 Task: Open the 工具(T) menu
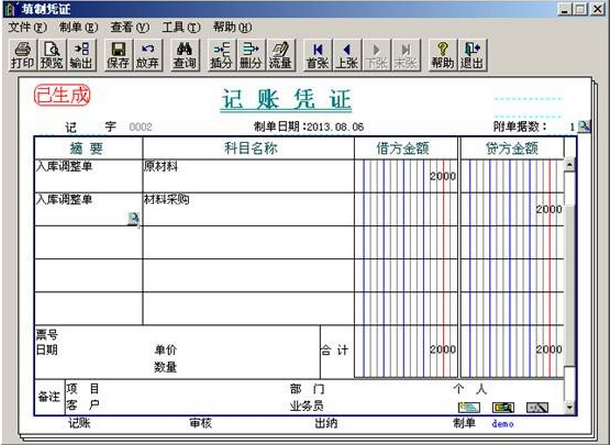[181, 27]
